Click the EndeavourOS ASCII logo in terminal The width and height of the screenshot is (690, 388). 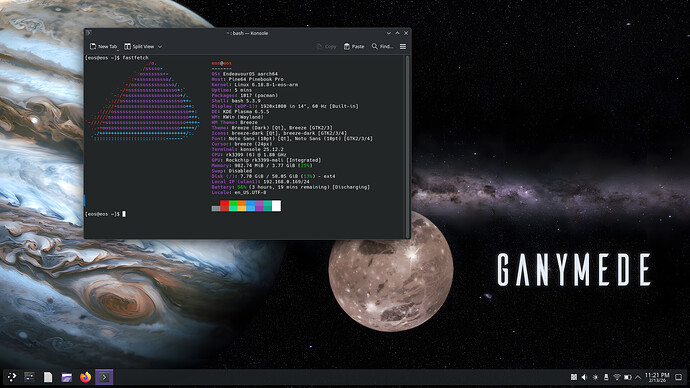[143, 101]
